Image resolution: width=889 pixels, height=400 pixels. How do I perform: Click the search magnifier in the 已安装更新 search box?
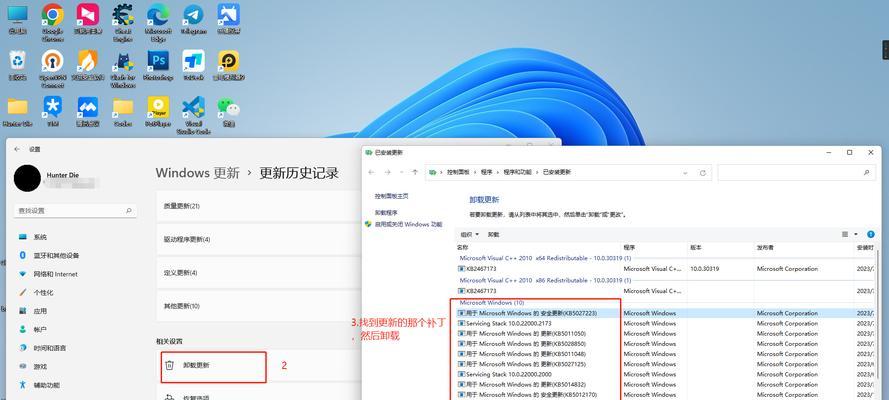coord(866,172)
